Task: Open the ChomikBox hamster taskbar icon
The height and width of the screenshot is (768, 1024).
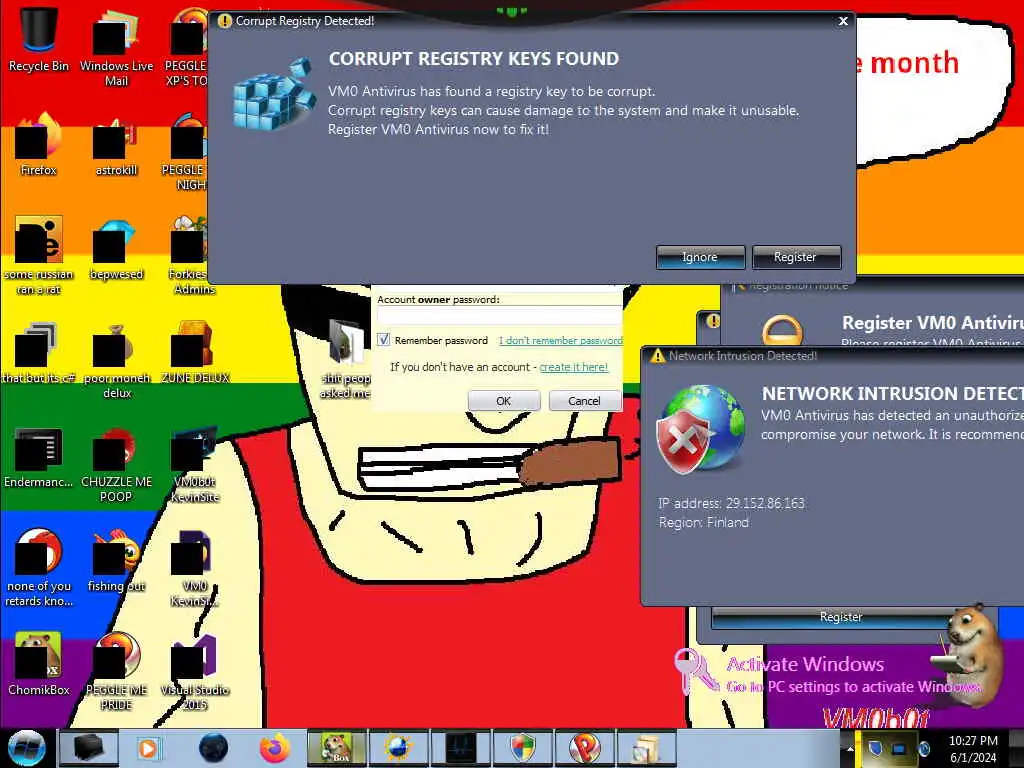Action: [x=337, y=748]
